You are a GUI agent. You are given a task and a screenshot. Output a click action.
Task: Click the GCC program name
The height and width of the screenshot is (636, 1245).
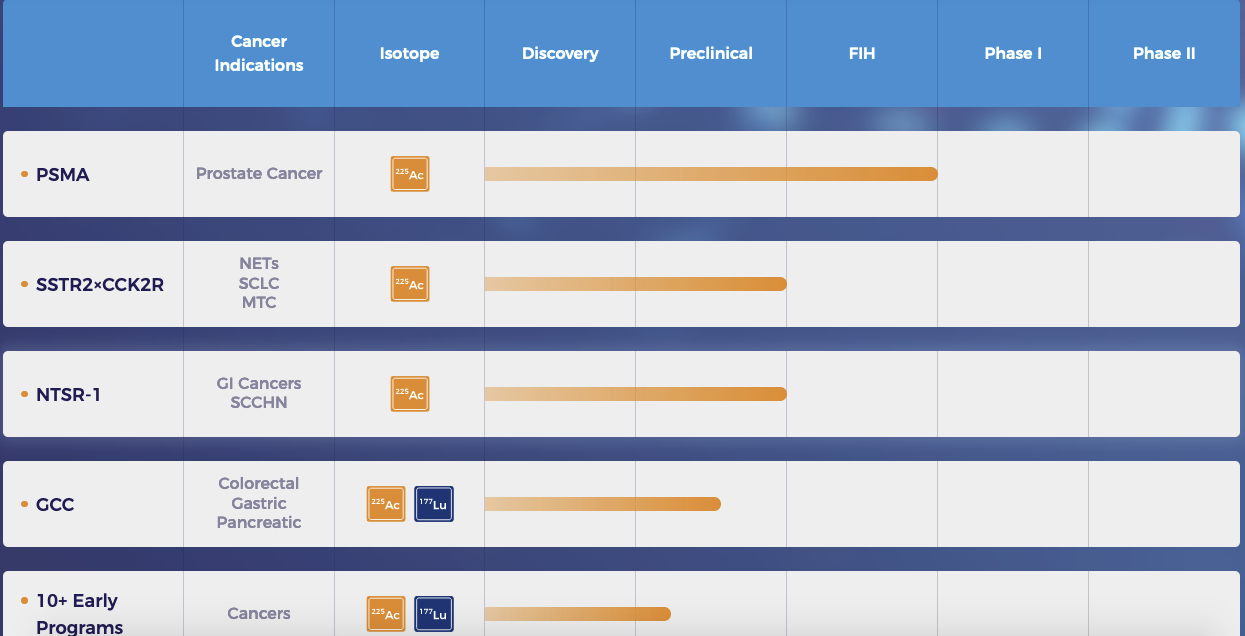pyautogui.click(x=55, y=505)
